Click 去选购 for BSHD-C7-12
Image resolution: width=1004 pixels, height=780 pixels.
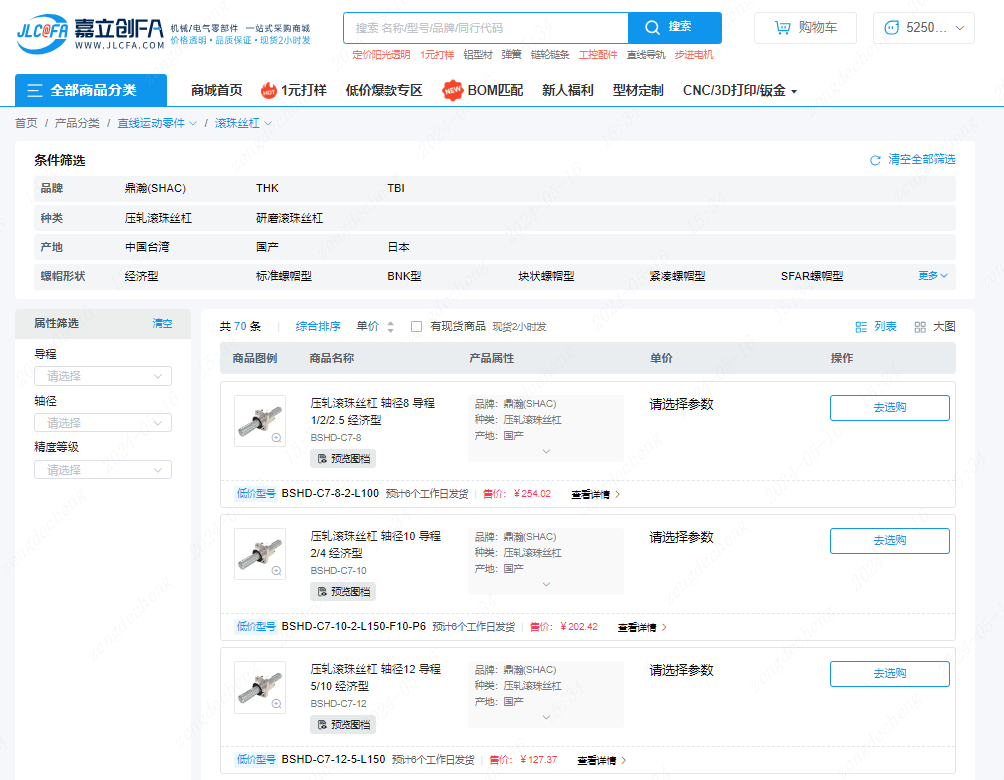click(889, 674)
